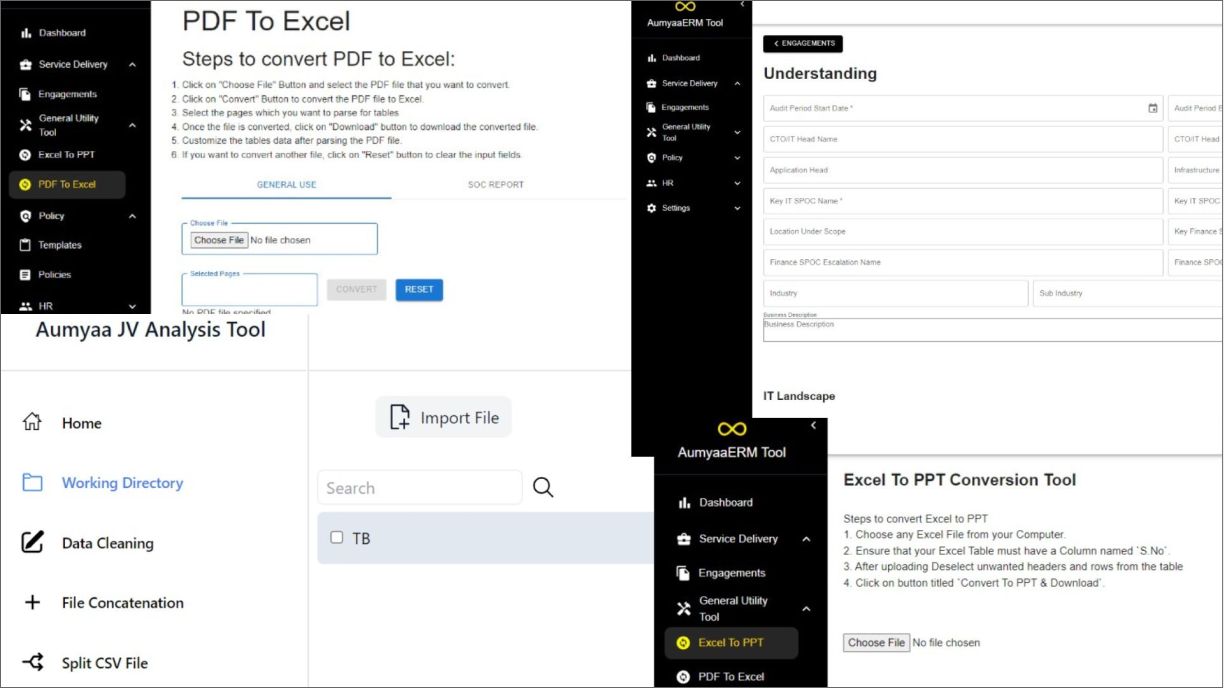Click the Home house icon
Viewport: 1224px width, 688px height.
click(32, 422)
